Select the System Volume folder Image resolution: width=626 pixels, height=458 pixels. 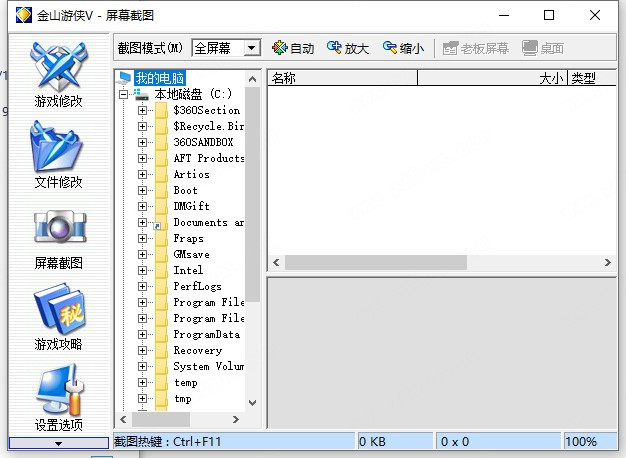point(209,366)
